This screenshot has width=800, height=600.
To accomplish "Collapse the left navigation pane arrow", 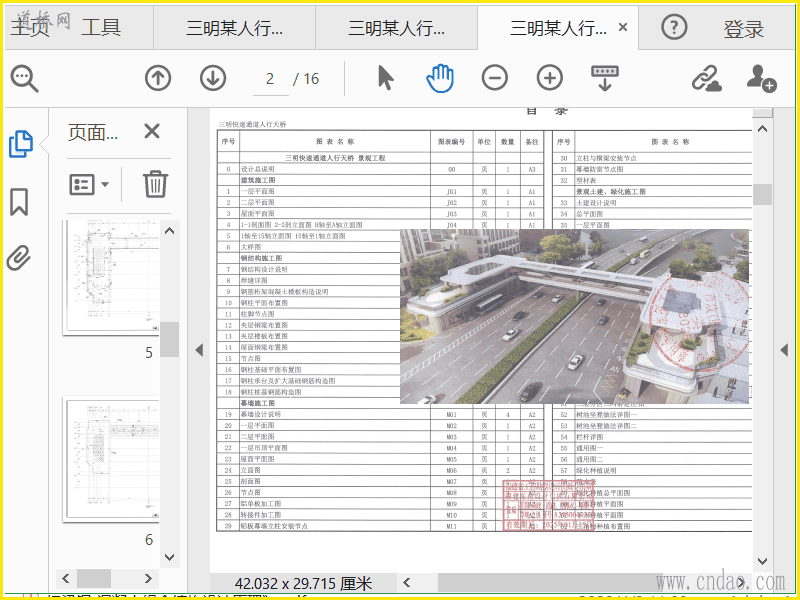I will pyautogui.click(x=198, y=350).
